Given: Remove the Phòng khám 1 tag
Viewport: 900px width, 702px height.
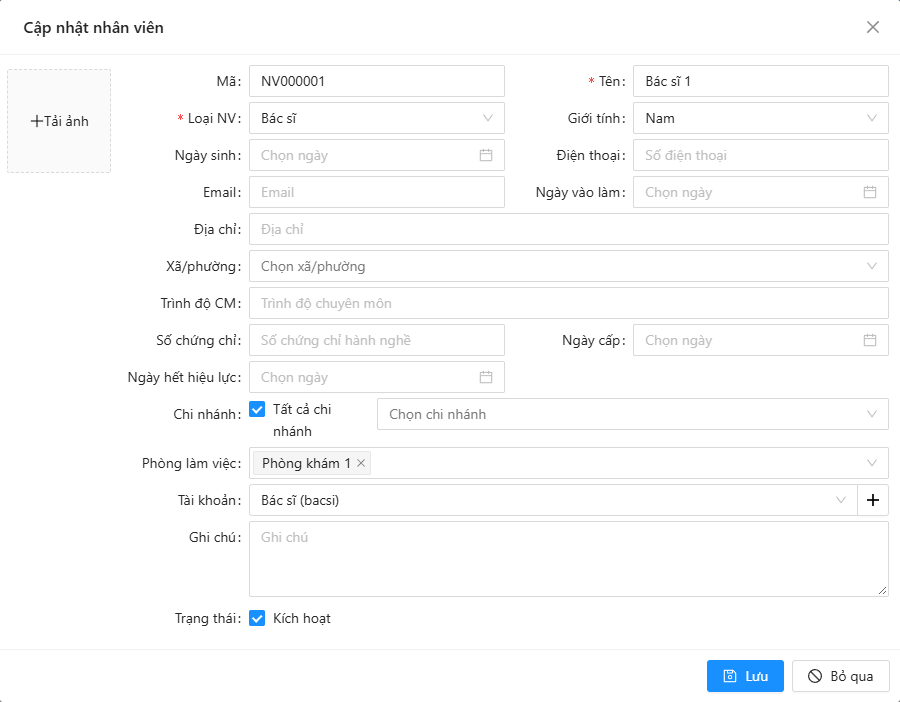Looking at the screenshot, I should [x=361, y=463].
